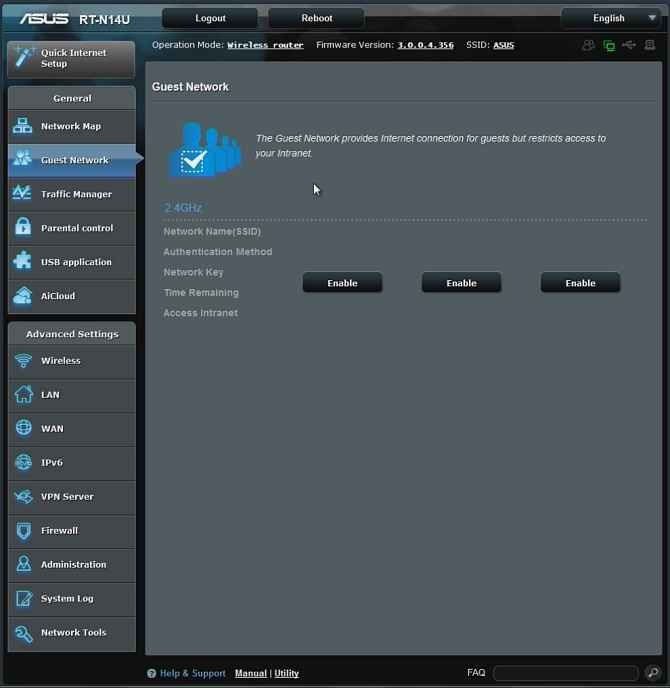Click Quick Internet Setup button
Viewport: 670px width, 688px height.
(71, 59)
